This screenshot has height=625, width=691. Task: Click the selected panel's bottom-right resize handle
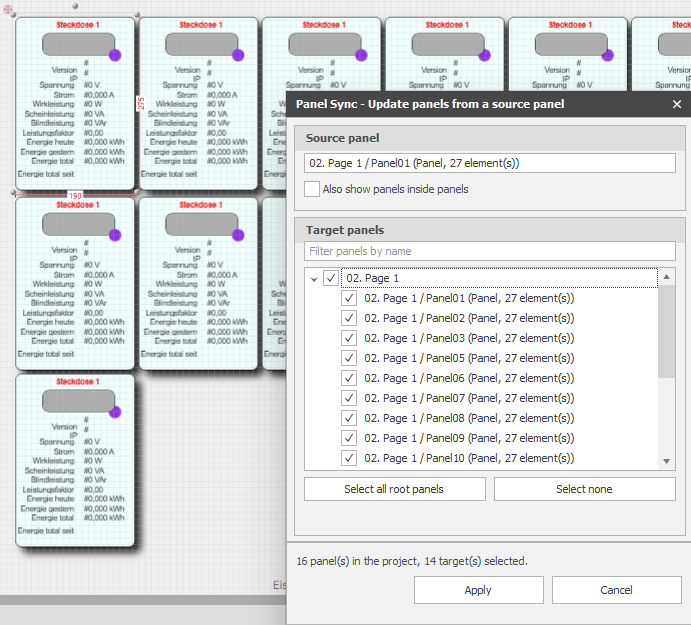[x=137, y=192]
